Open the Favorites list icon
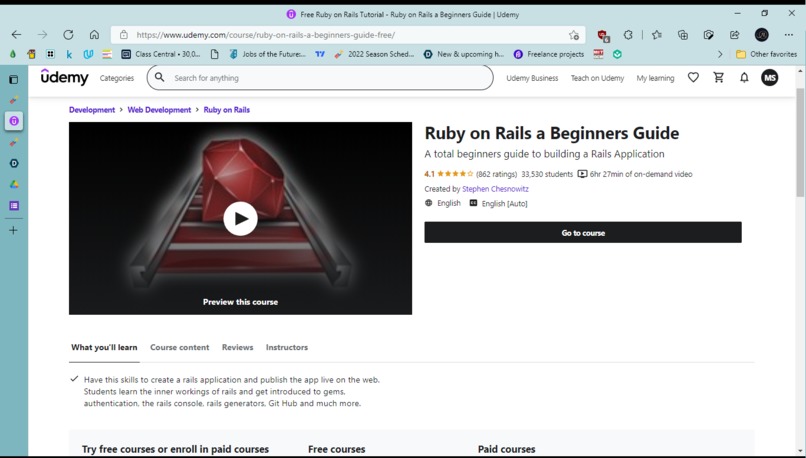Viewport: 806px width, 458px height. click(x=656, y=35)
